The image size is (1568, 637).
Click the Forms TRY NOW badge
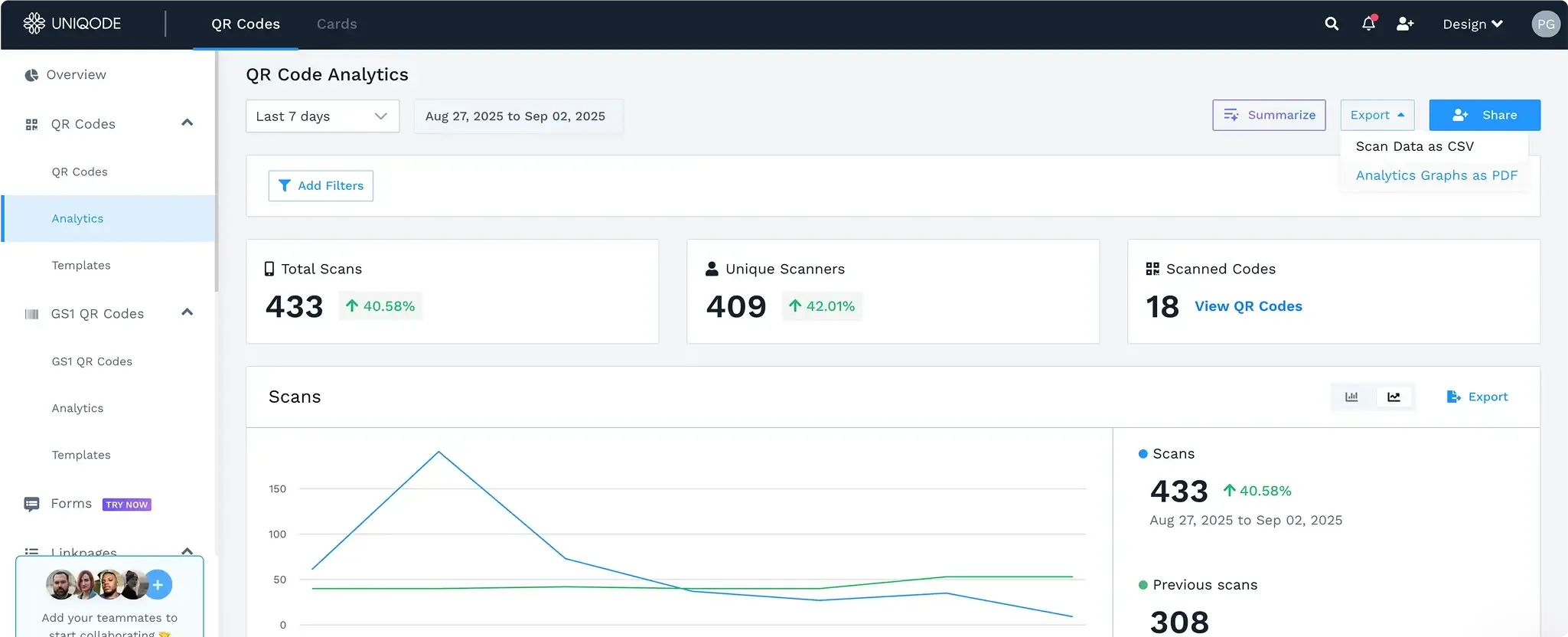pyautogui.click(x=127, y=505)
